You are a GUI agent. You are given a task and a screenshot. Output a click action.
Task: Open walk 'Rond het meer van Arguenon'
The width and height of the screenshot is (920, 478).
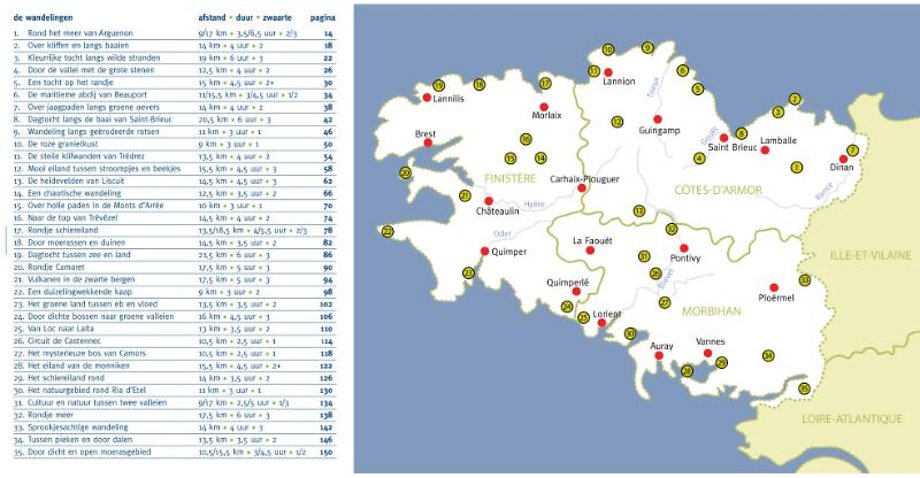(x=71, y=33)
